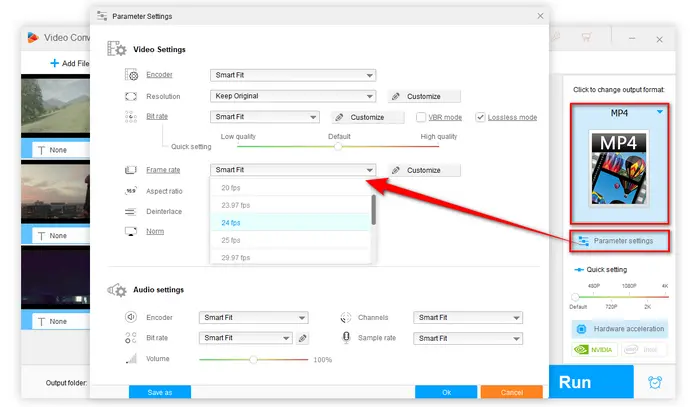The height and width of the screenshot is (407, 700).
Task: Expand the MP4 output format arrow
Action: pos(660,112)
